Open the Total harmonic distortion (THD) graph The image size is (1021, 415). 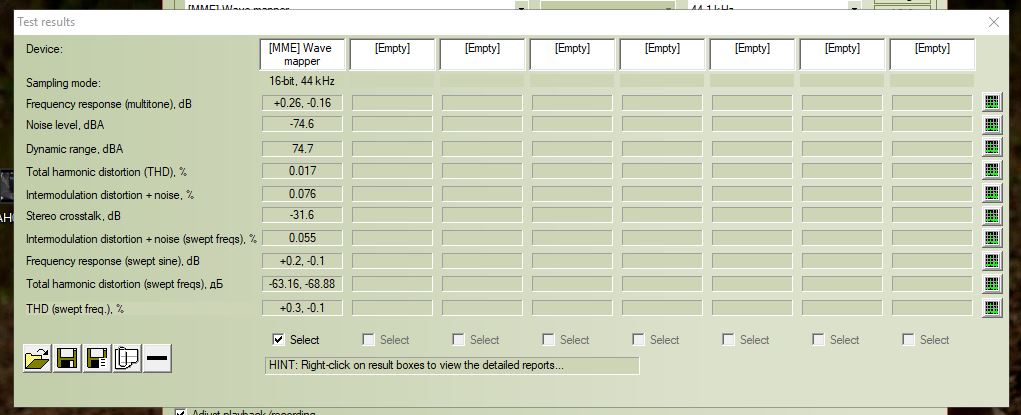click(992, 171)
